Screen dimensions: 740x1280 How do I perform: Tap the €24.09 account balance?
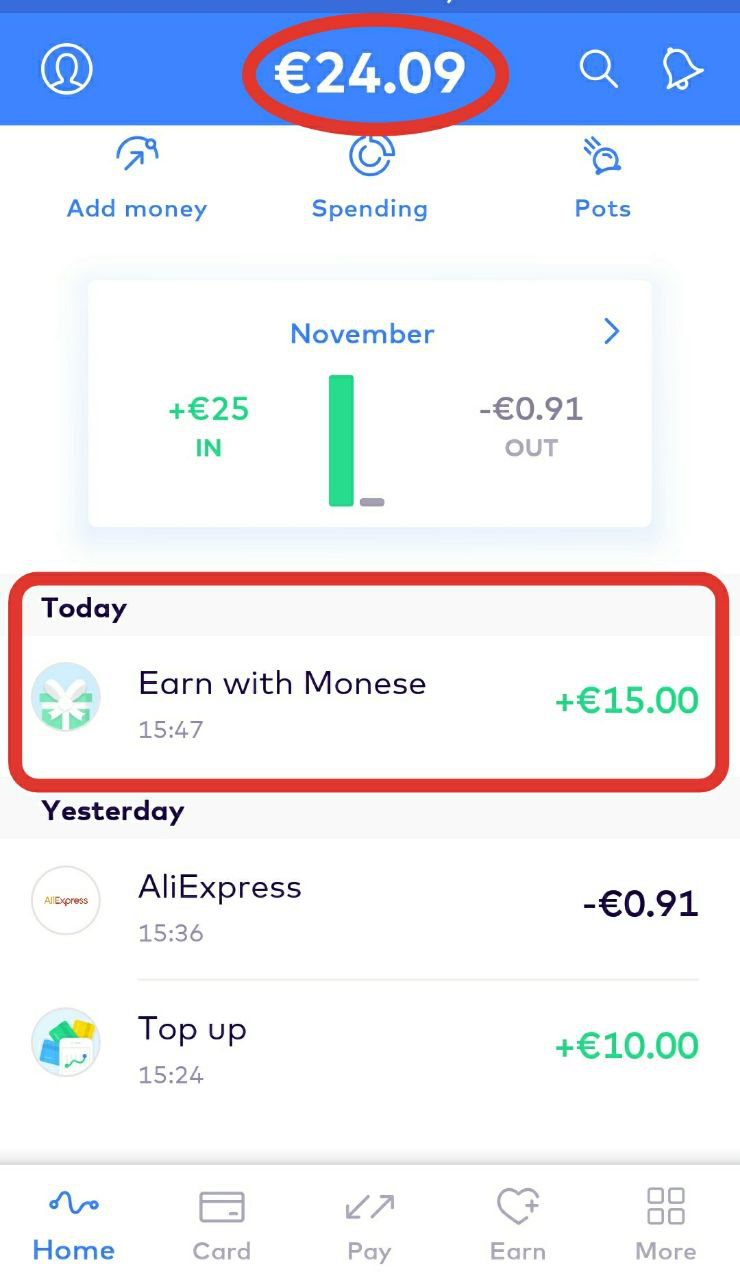point(371,74)
